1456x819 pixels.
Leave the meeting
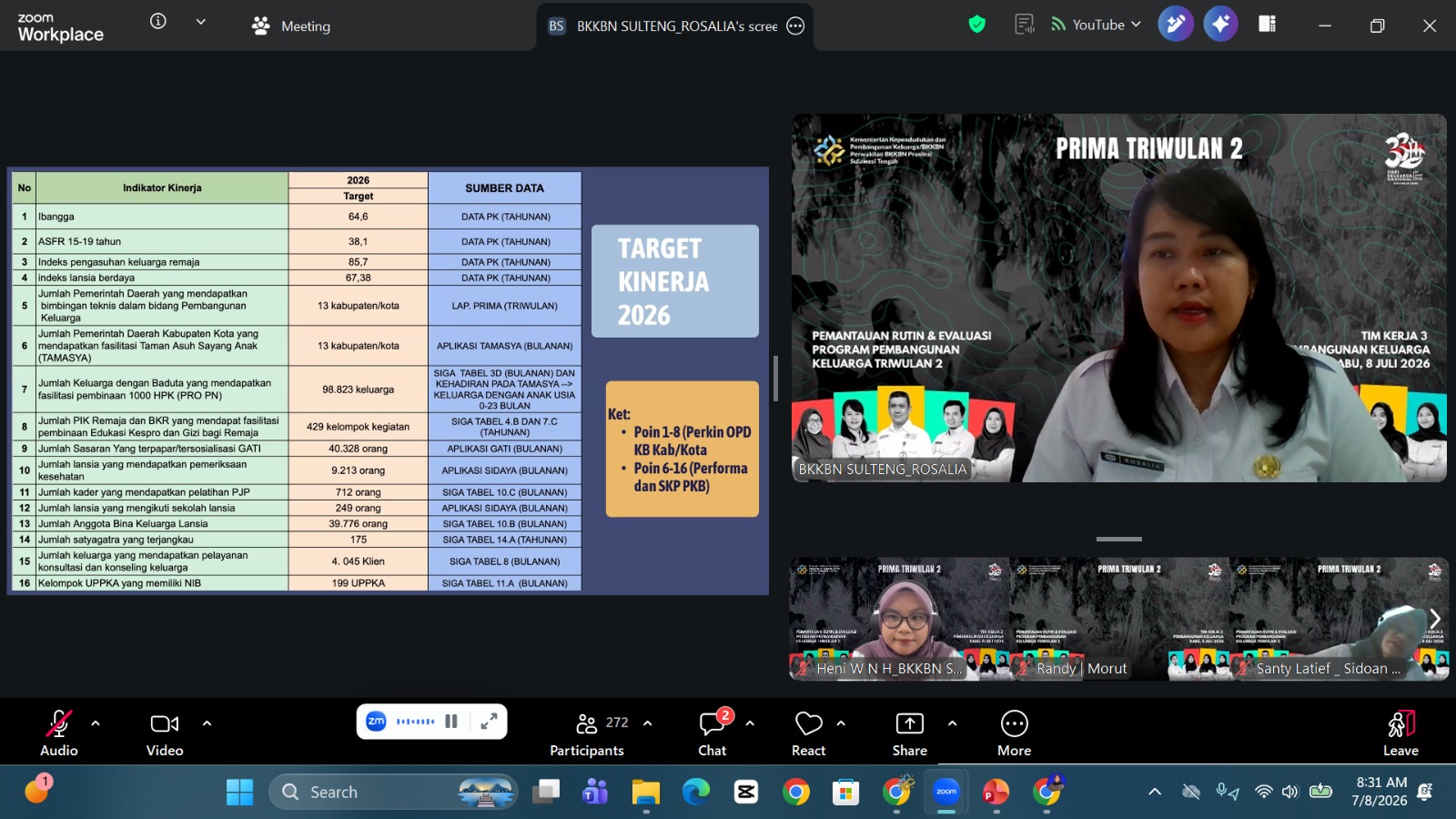1400,733
